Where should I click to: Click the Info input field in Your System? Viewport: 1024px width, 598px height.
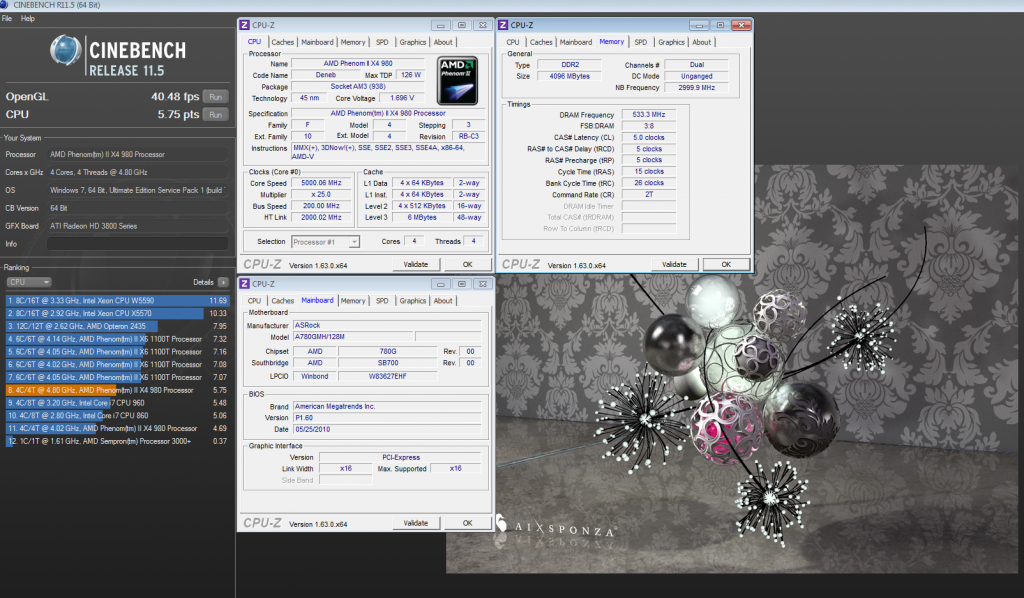[136, 243]
